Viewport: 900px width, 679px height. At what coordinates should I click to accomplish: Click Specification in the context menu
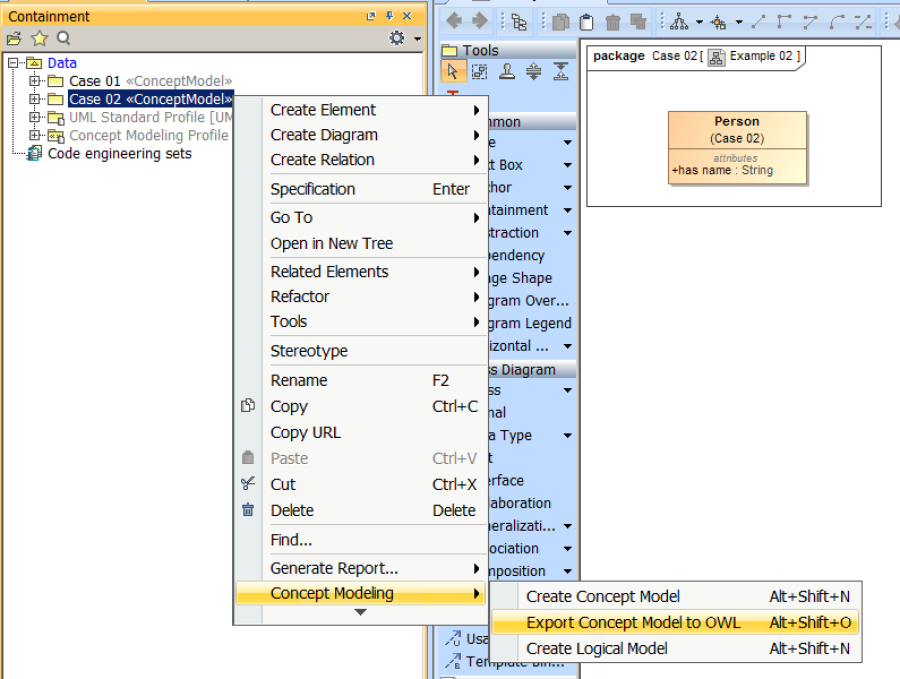pos(312,189)
